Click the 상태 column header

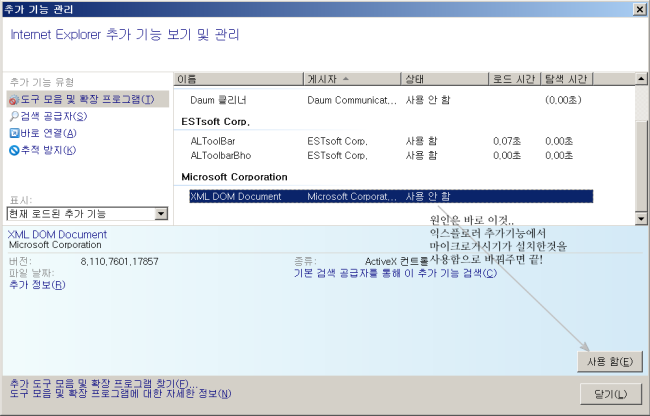point(443,78)
